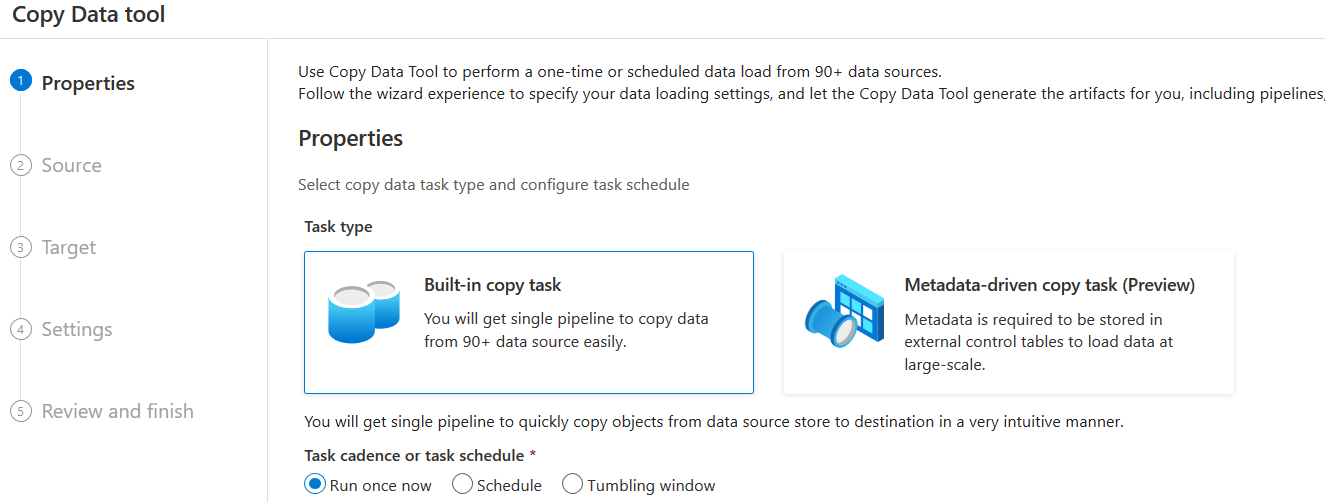Click the step 4 Settings circle icon

[21, 329]
